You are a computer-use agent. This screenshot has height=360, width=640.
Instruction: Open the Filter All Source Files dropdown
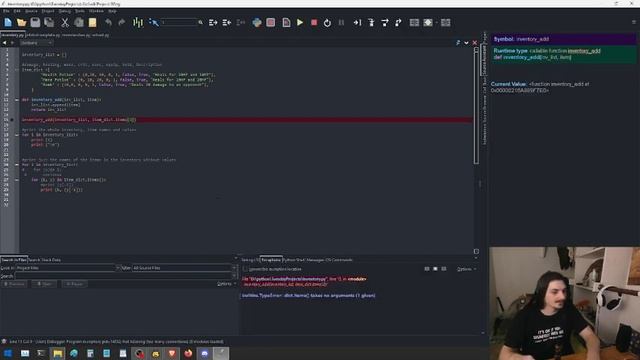(x=184, y=268)
